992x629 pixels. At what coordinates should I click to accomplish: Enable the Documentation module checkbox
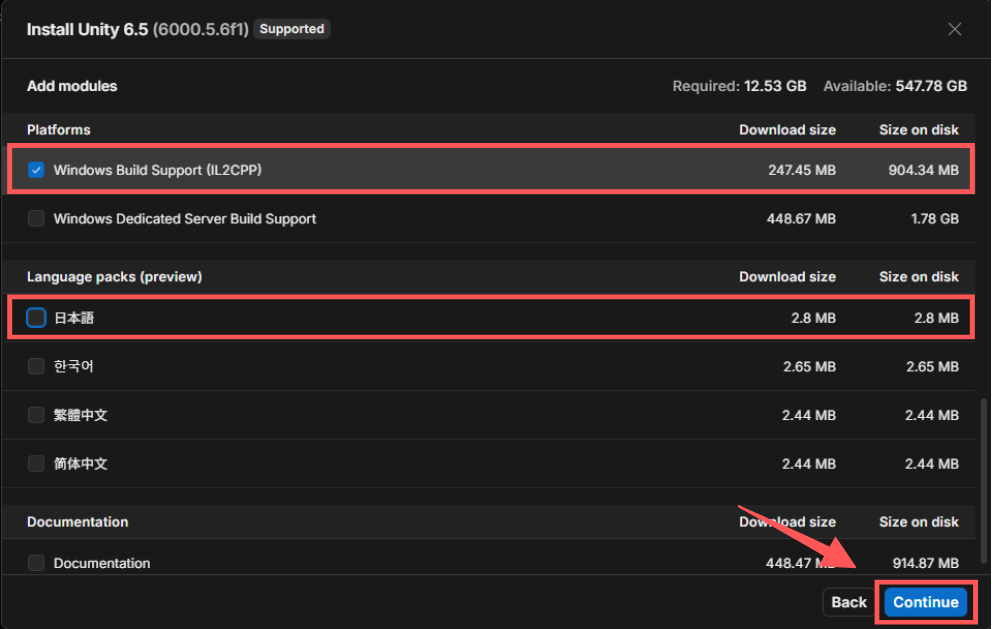[36, 563]
